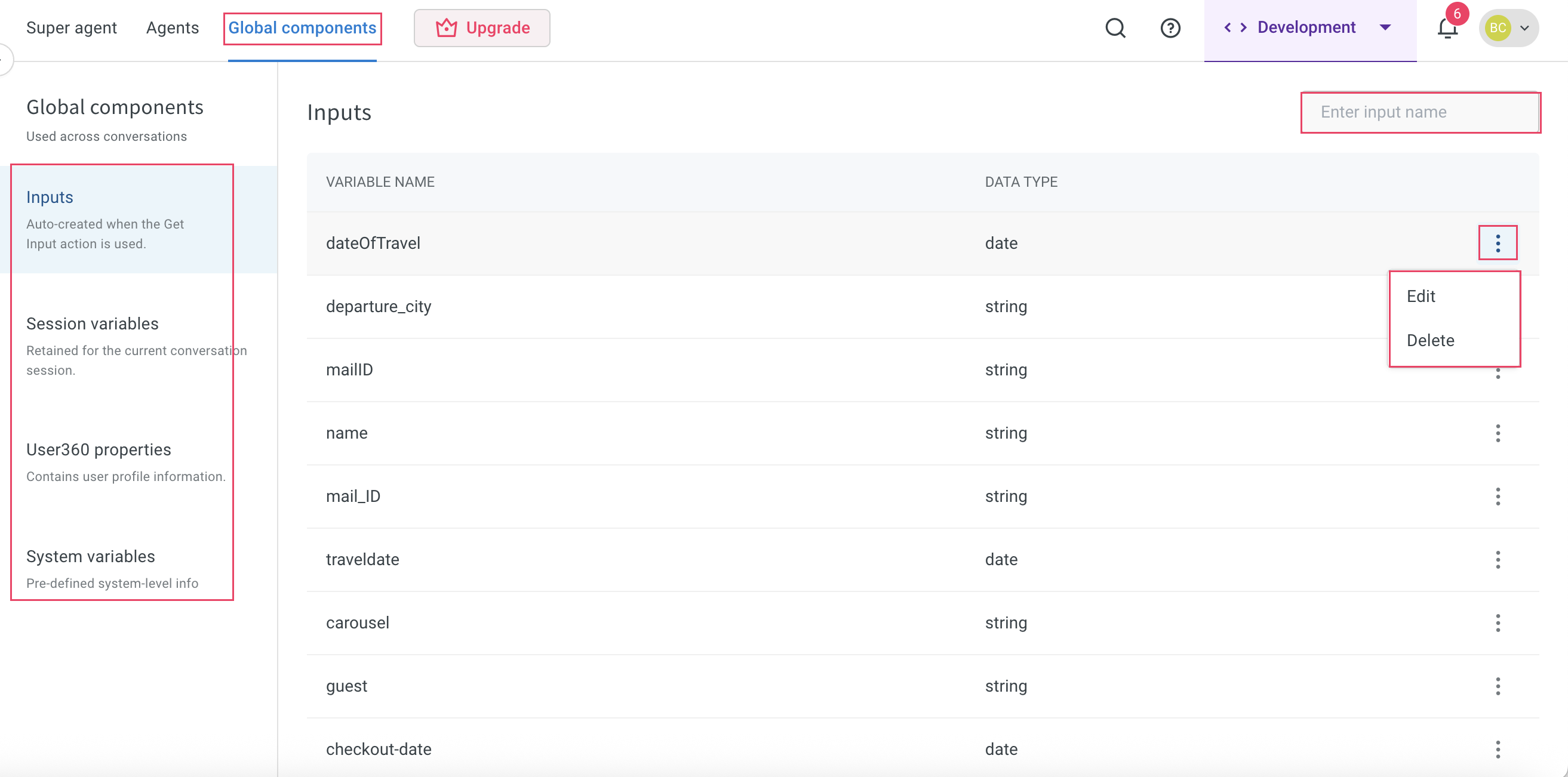Open the kebab menu for checkout-date row
1568x777 pixels.
(1498, 750)
